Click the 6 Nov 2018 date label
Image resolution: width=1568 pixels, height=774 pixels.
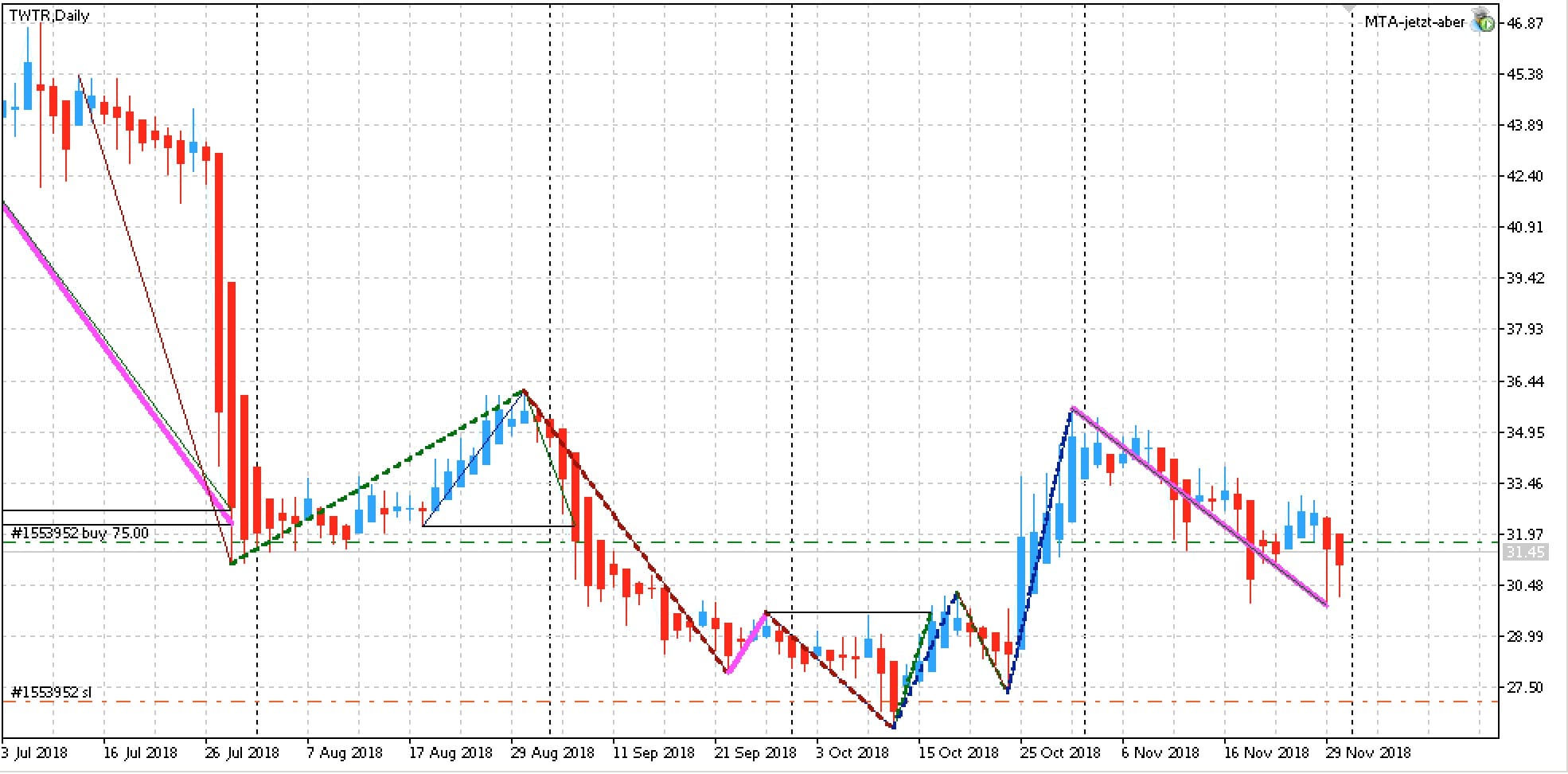[x=1160, y=752]
